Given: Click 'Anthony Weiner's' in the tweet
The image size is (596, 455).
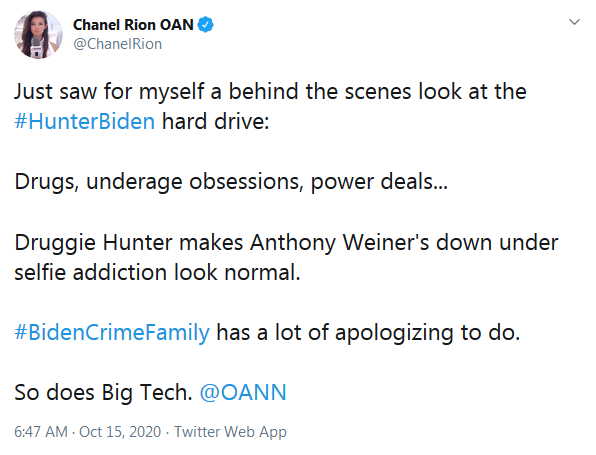Looking at the screenshot, I should [339, 243].
